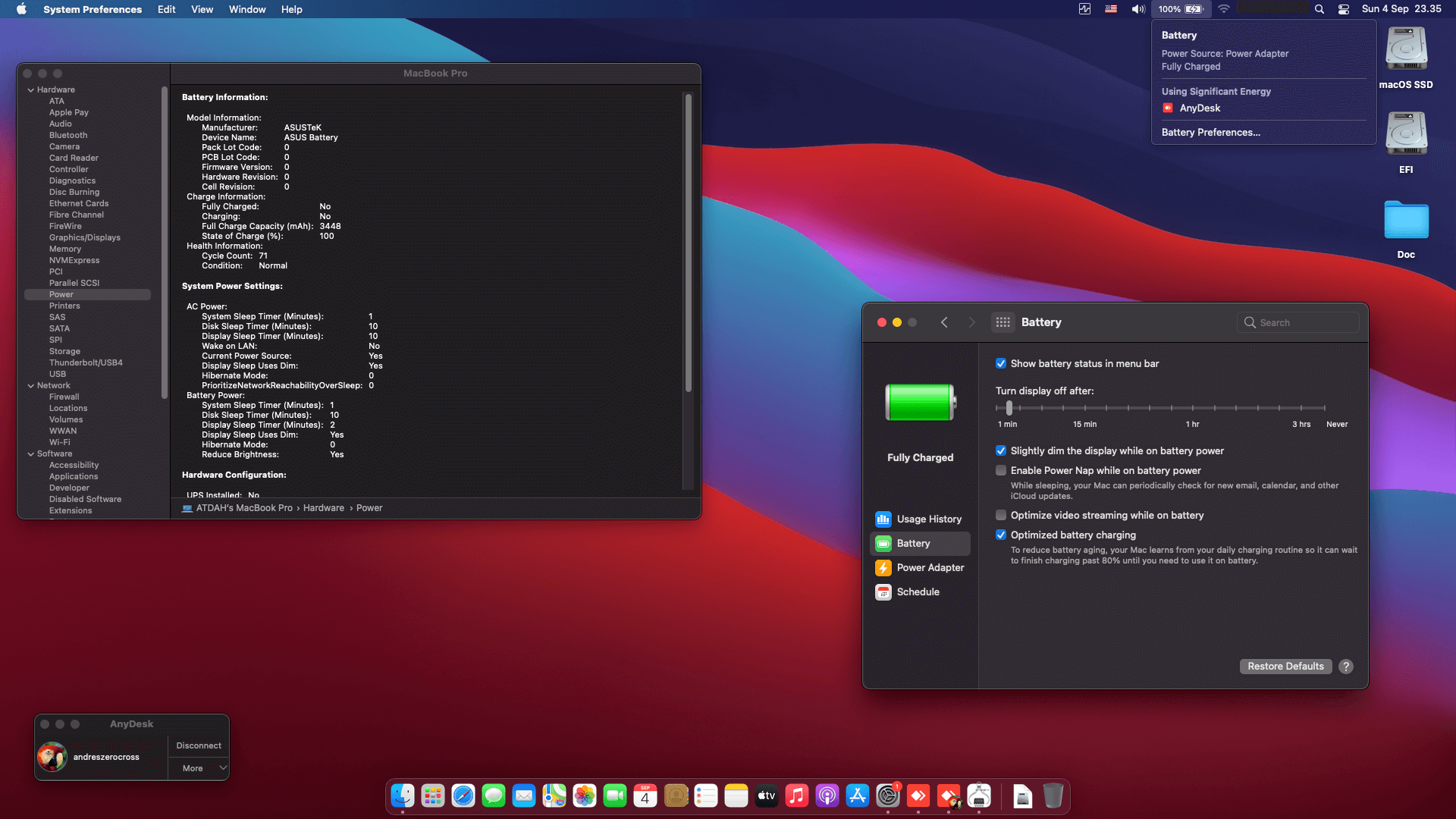Open the Schedule section
This screenshot has width=1456, height=819.
tap(917, 591)
